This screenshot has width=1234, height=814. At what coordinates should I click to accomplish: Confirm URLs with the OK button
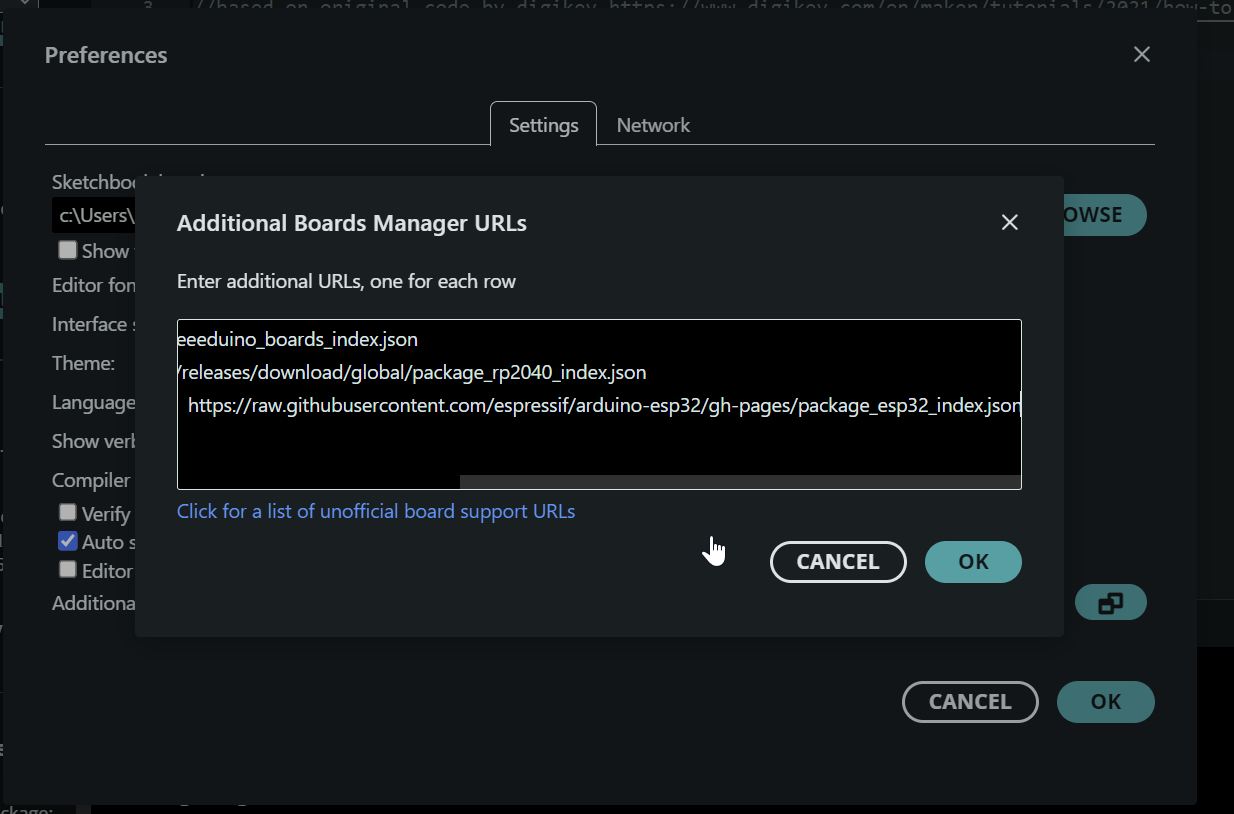point(972,561)
